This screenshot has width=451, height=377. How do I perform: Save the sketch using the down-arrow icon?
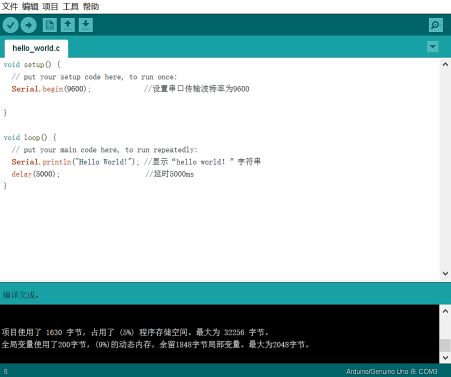(86, 25)
